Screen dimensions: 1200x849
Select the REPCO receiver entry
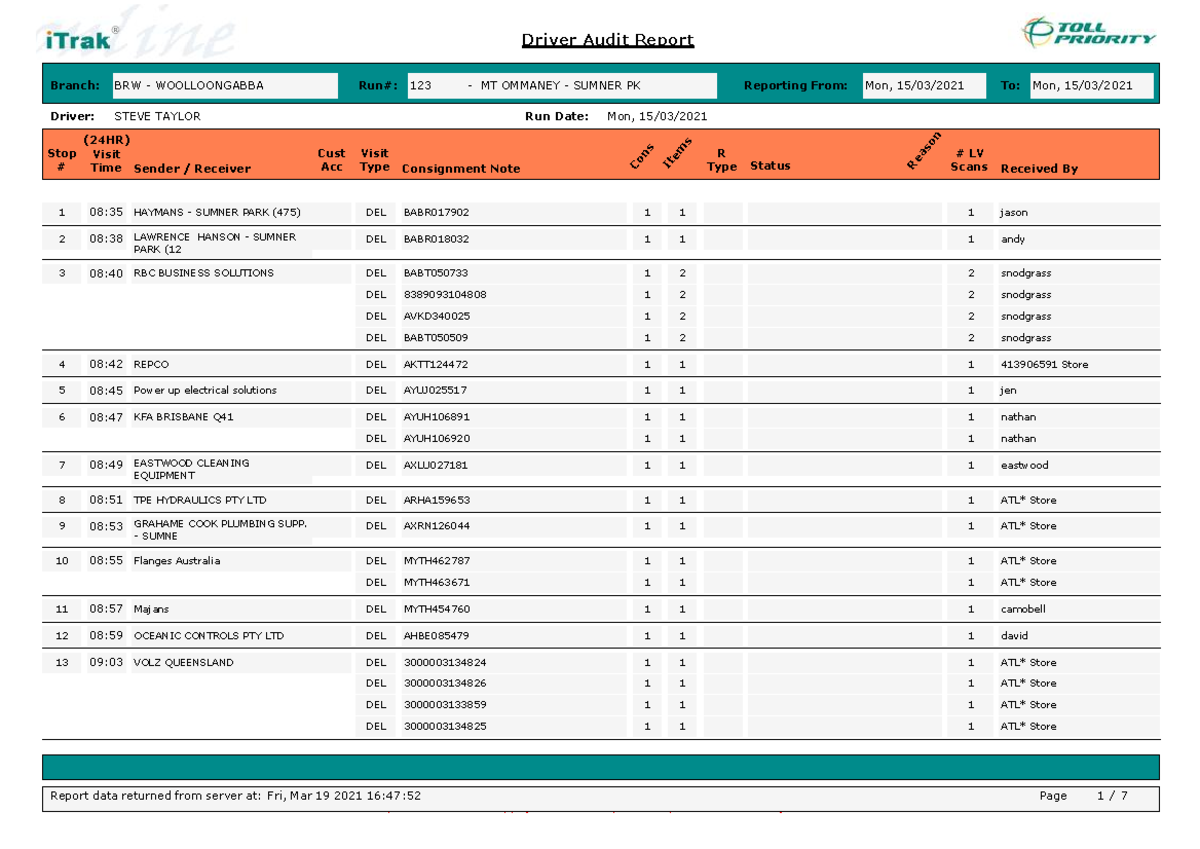pyautogui.click(x=151, y=365)
